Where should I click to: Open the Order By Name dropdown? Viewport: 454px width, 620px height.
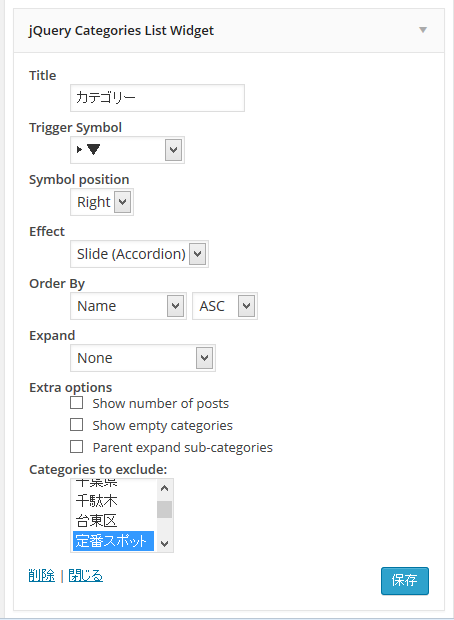pos(128,306)
